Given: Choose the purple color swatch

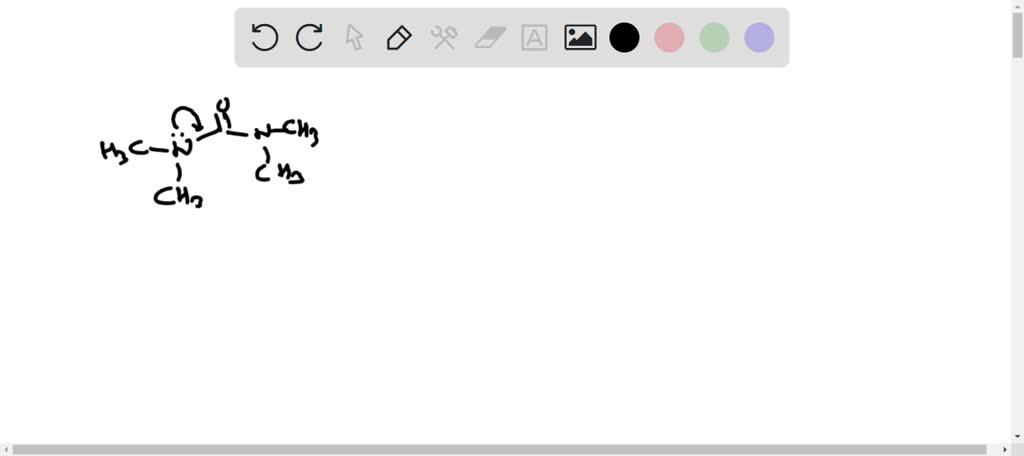Looking at the screenshot, I should 760,38.
